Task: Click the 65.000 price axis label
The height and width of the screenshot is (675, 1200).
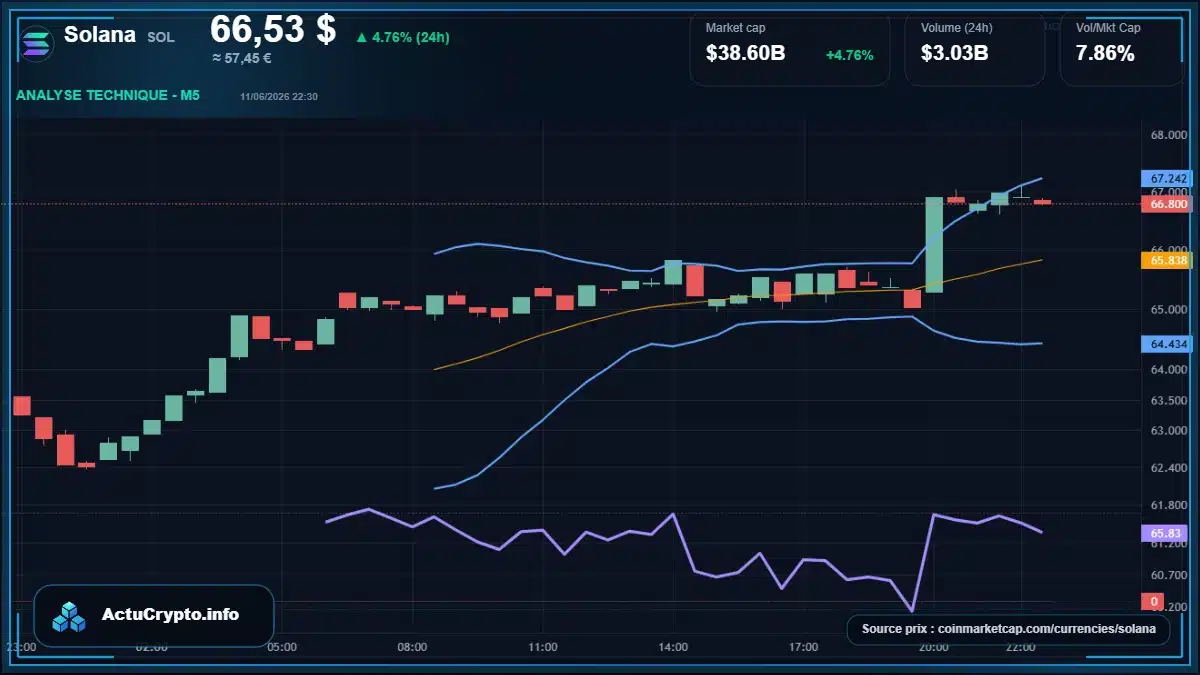Action: (x=1168, y=310)
